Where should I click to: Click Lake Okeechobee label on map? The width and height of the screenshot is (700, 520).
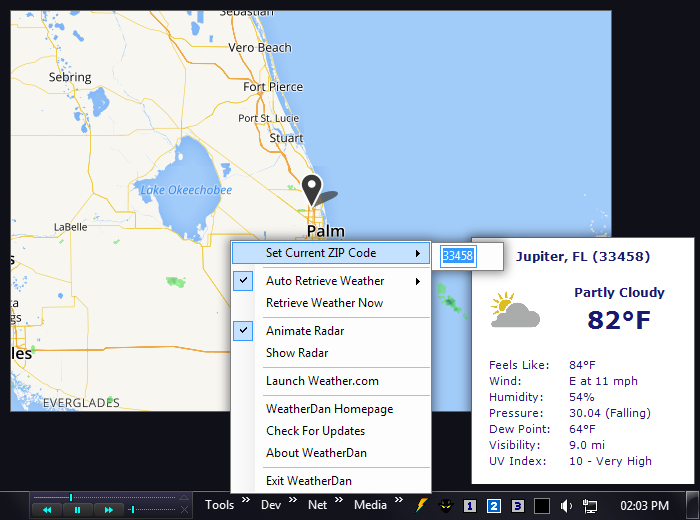186,190
